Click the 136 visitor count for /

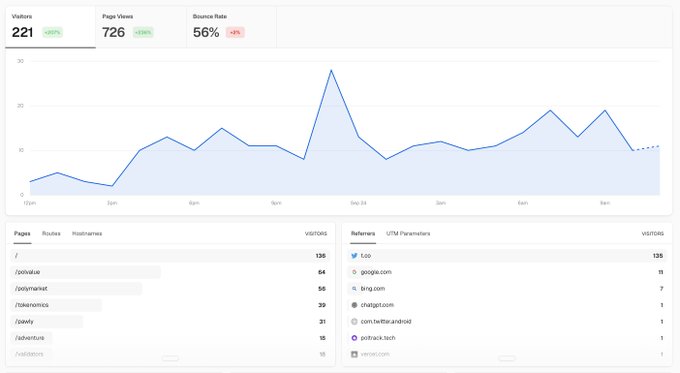click(320, 256)
